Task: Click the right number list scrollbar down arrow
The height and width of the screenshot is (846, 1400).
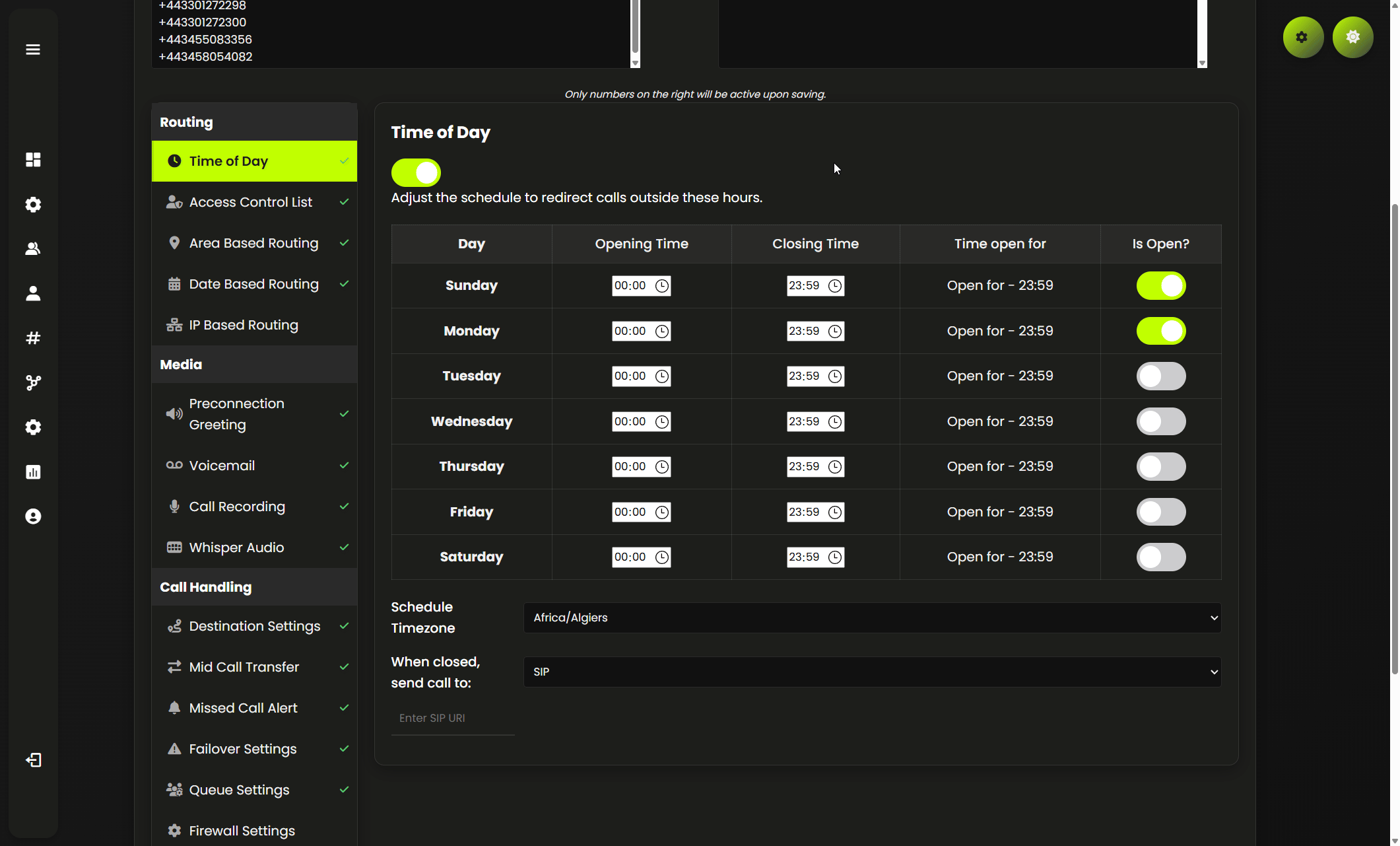Action: point(1202,63)
